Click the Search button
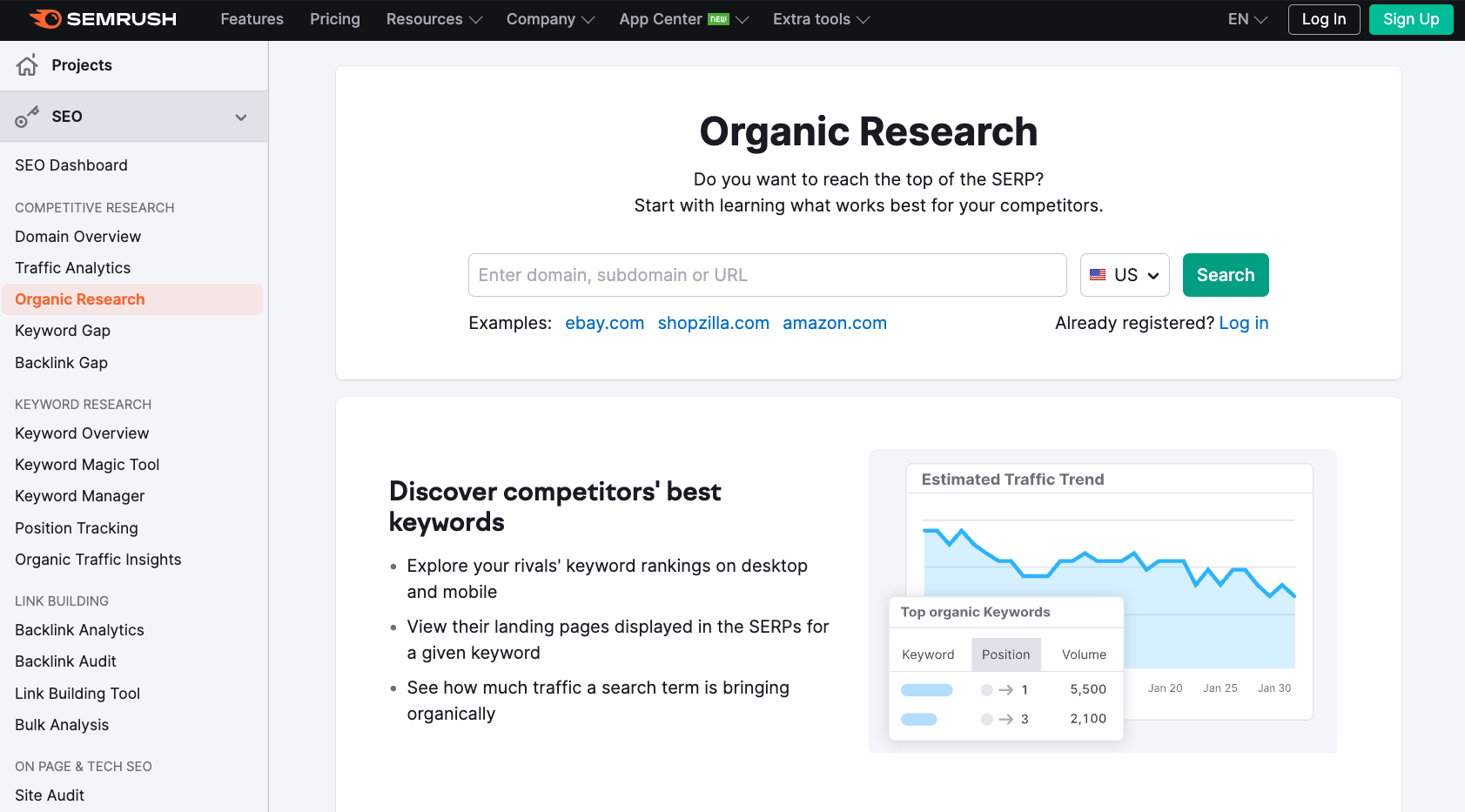Image resolution: width=1465 pixels, height=812 pixels. click(x=1226, y=274)
